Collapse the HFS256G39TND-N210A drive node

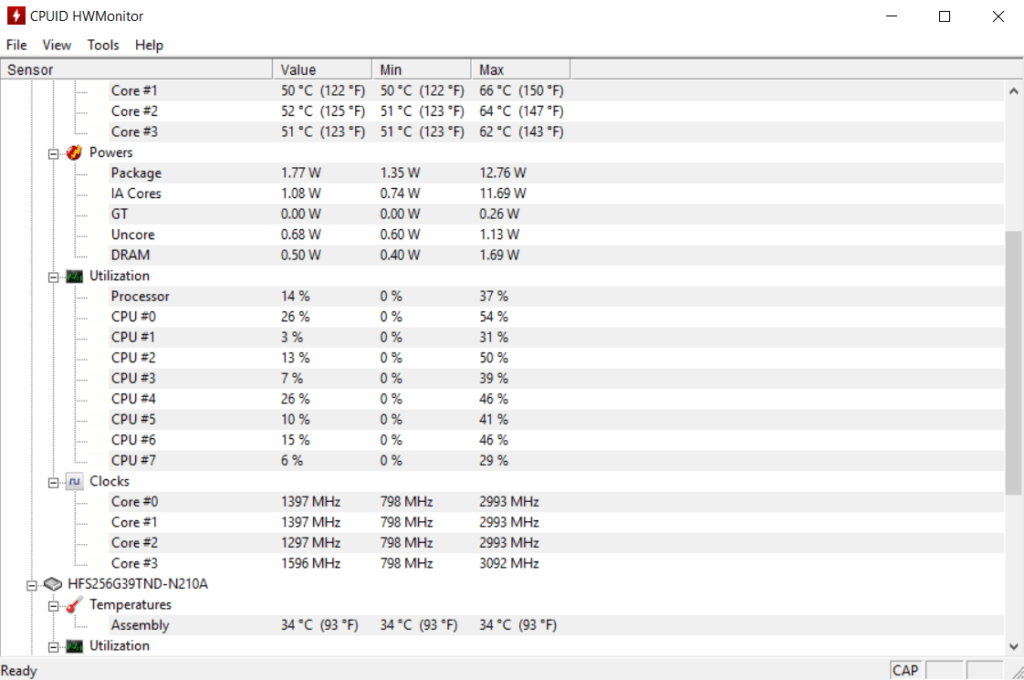[x=33, y=583]
